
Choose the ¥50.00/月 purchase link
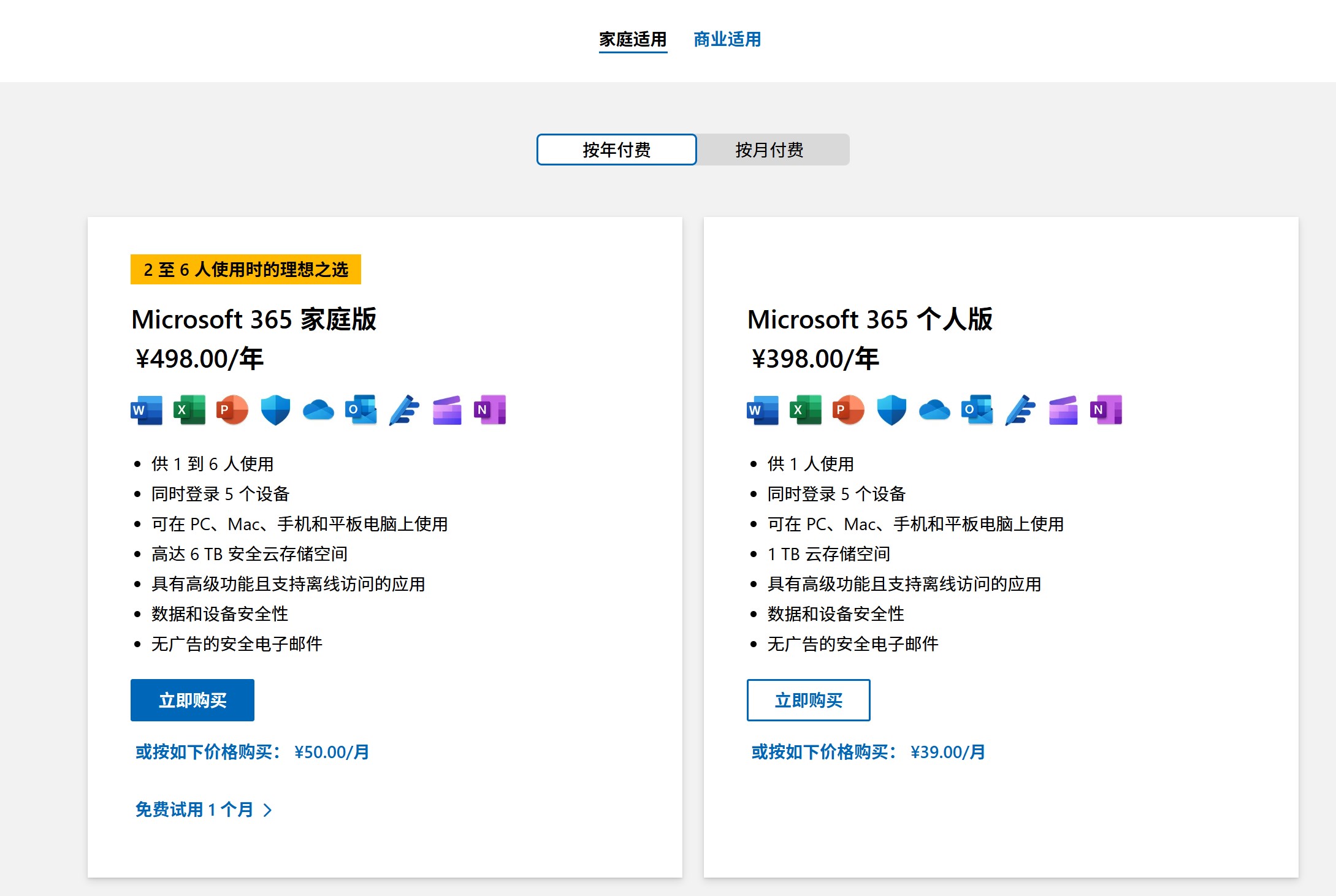coord(253,752)
